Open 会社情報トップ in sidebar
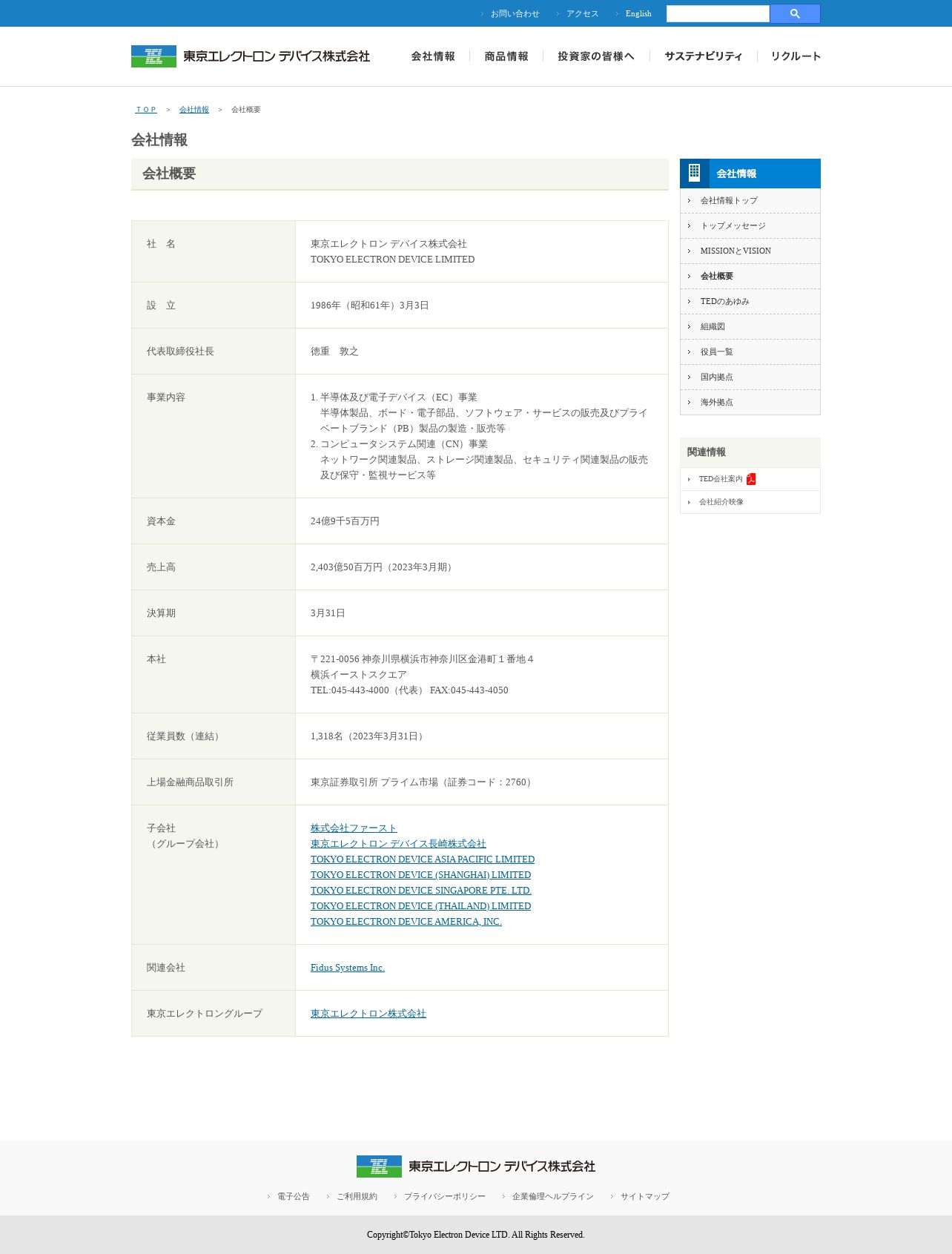Viewport: 952px width, 1254px height. [750, 201]
